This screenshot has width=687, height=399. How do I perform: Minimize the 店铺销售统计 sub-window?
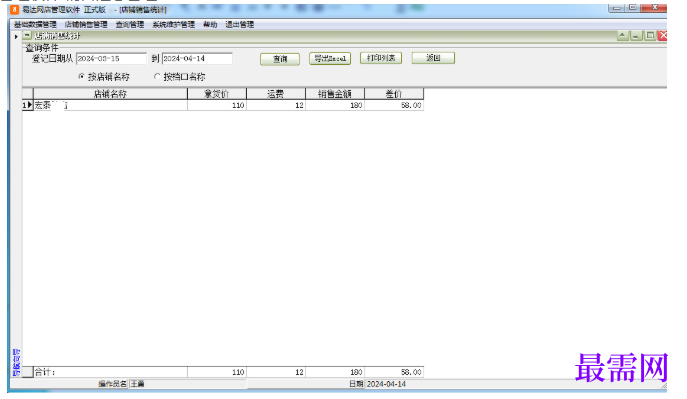tap(636, 35)
